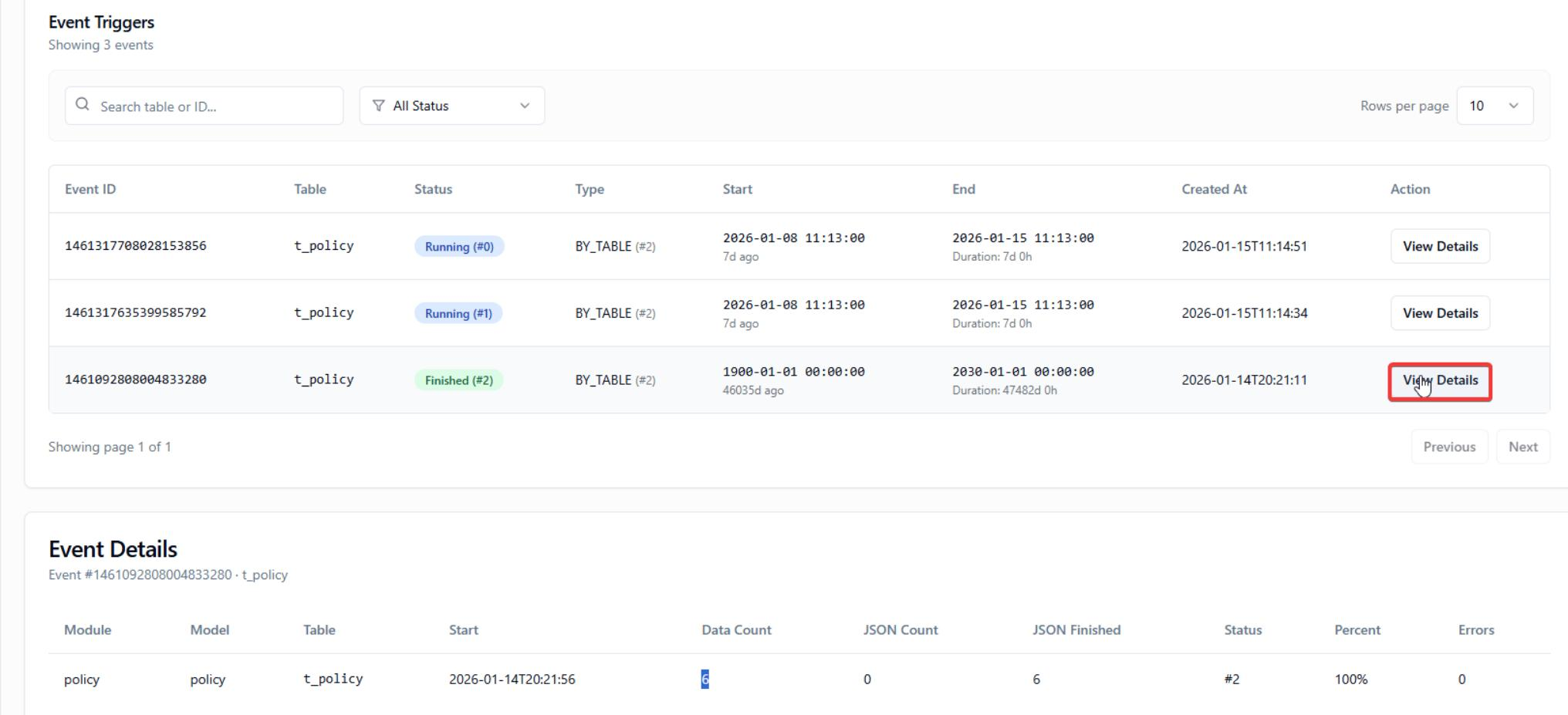Click the JSON Finished column header
This screenshot has width=1568, height=715.
coord(1076,630)
